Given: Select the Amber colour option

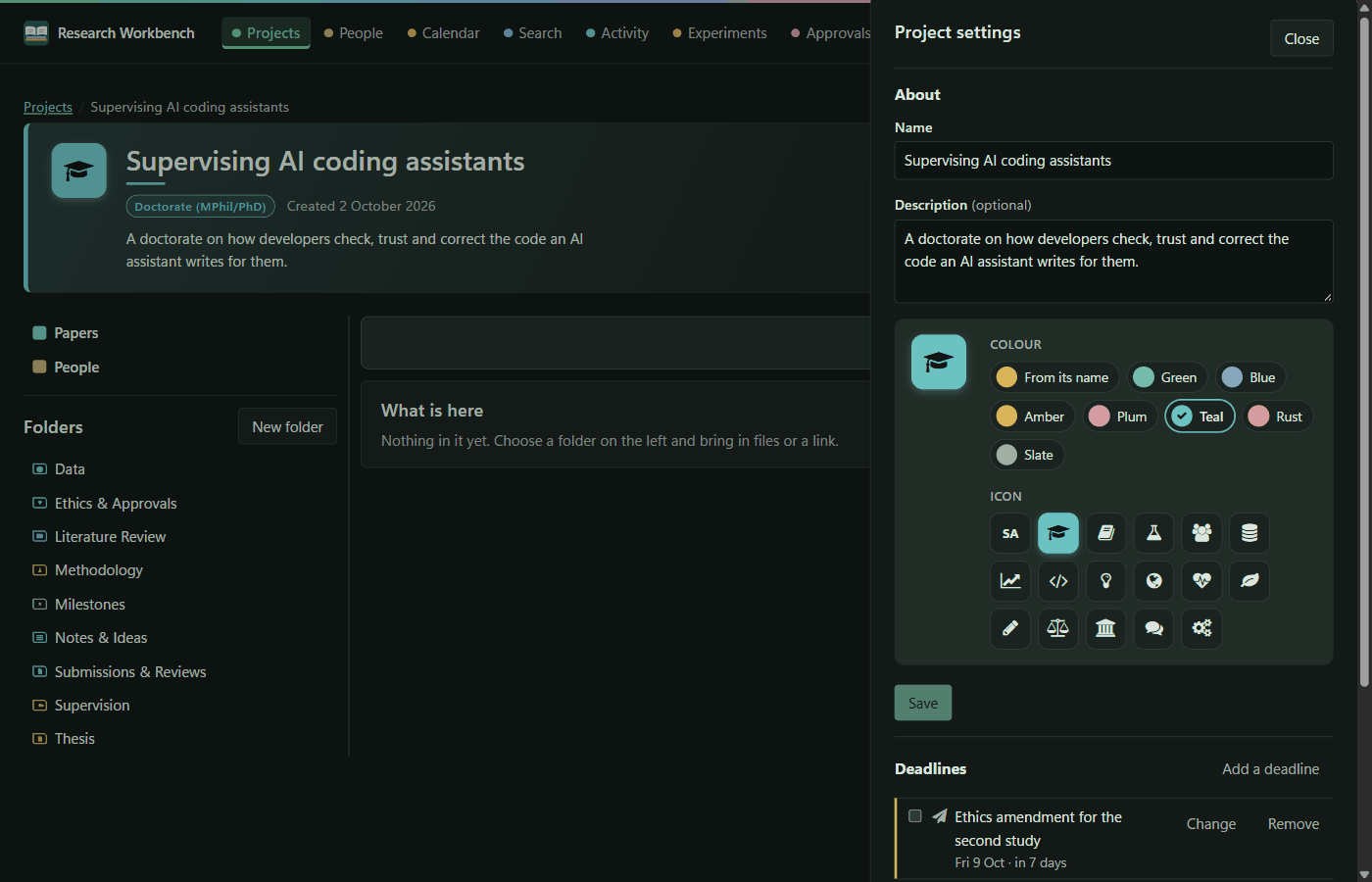Looking at the screenshot, I should click(1032, 416).
